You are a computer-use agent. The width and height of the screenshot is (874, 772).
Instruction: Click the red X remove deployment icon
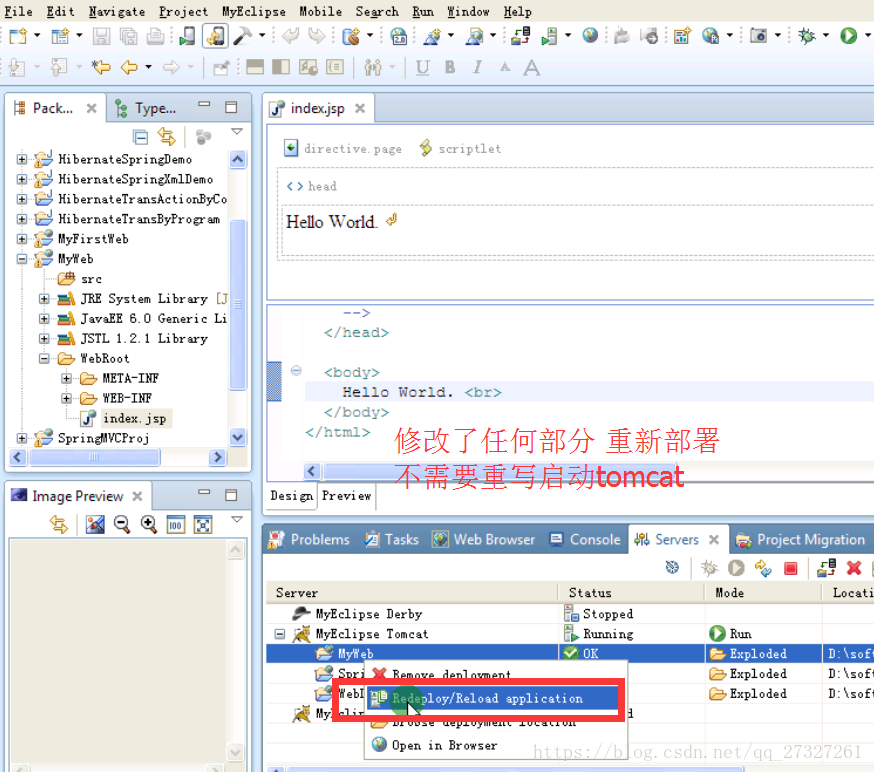pyautogui.click(x=853, y=568)
